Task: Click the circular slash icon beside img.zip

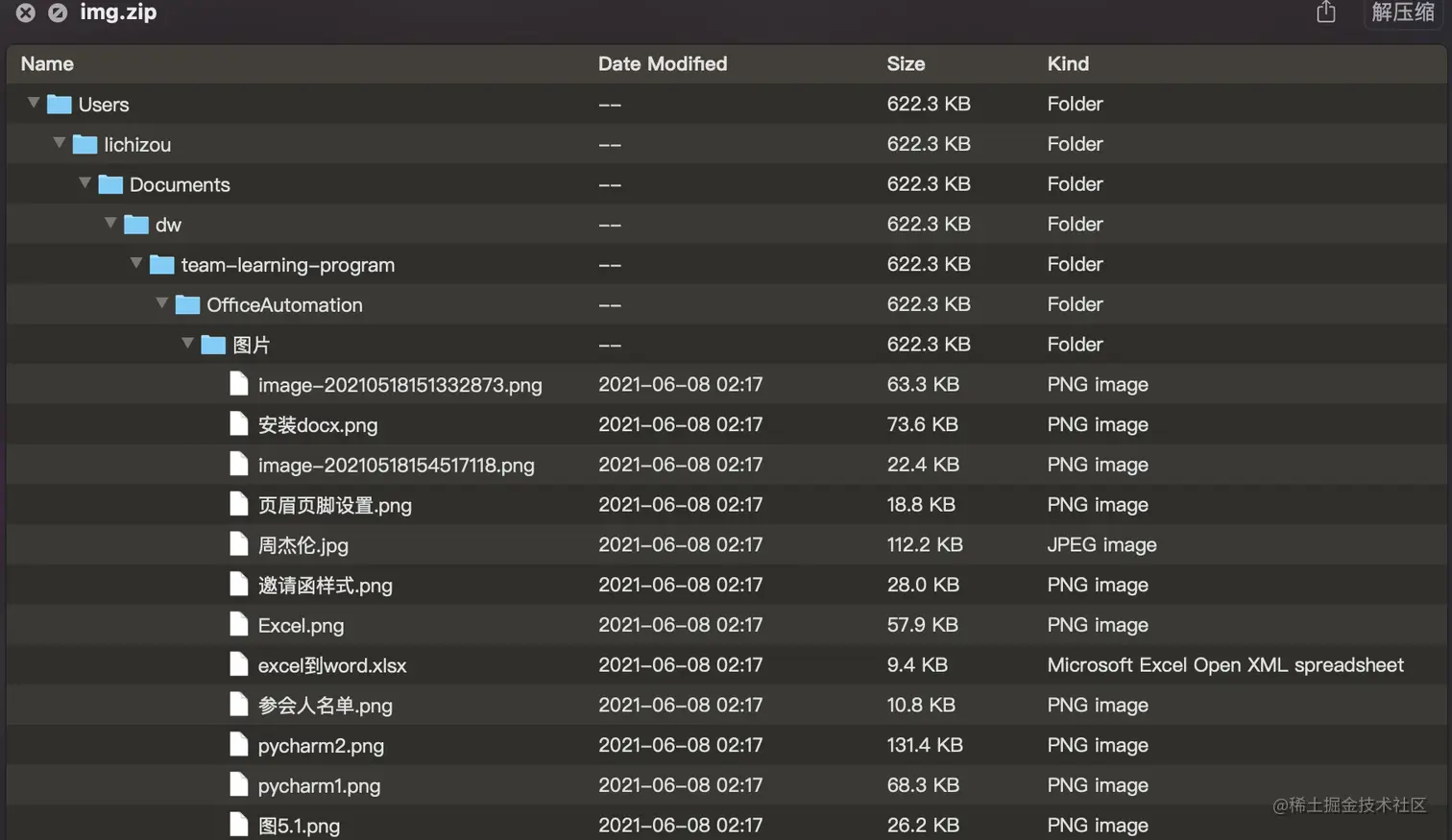Action: [x=58, y=12]
